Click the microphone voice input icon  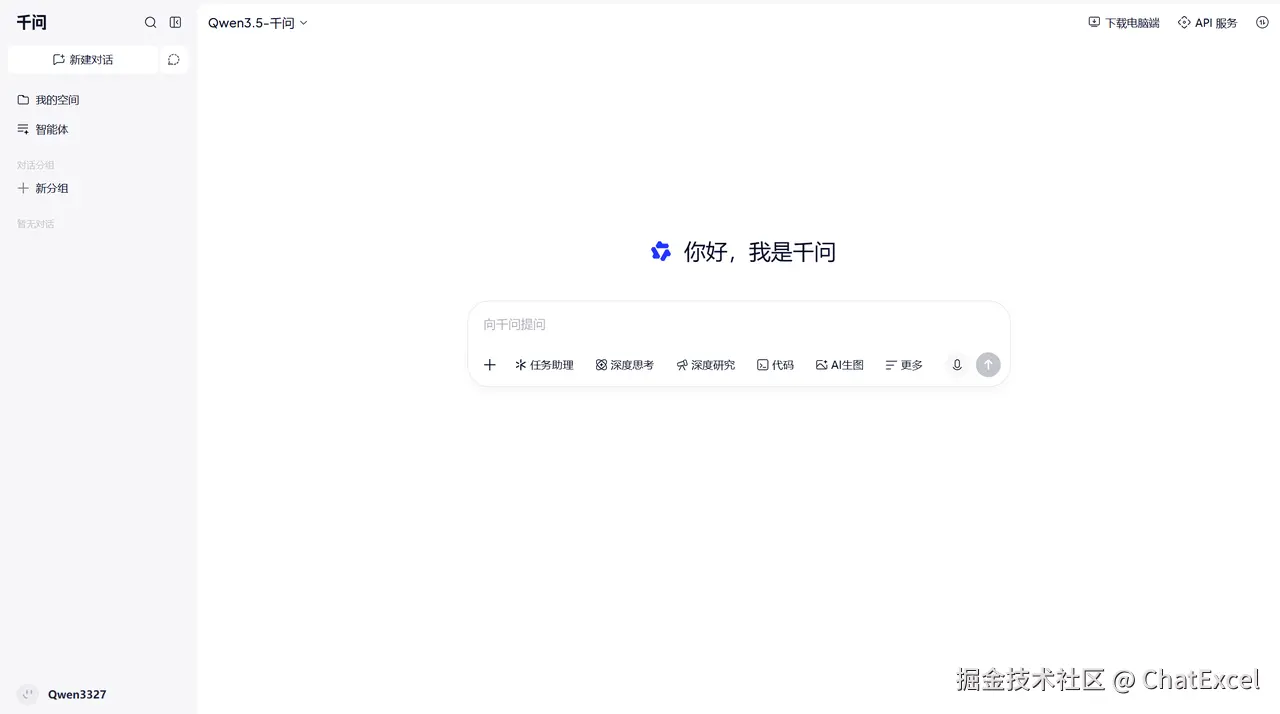click(x=957, y=365)
